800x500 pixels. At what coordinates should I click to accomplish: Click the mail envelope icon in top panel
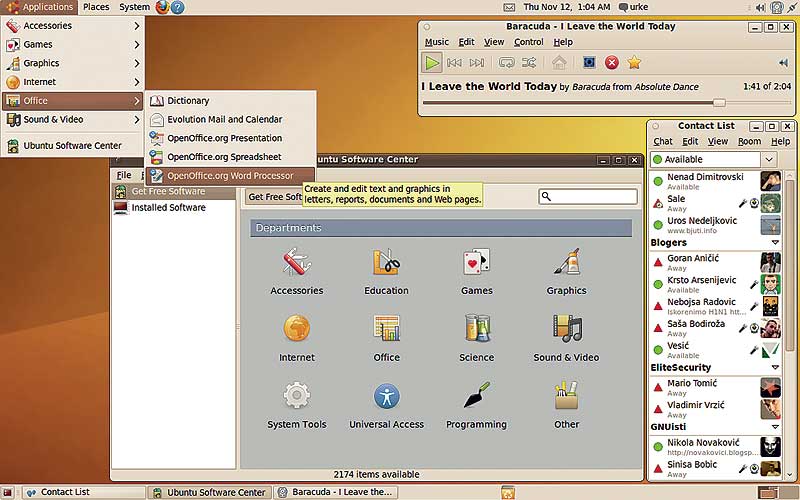coord(509,7)
